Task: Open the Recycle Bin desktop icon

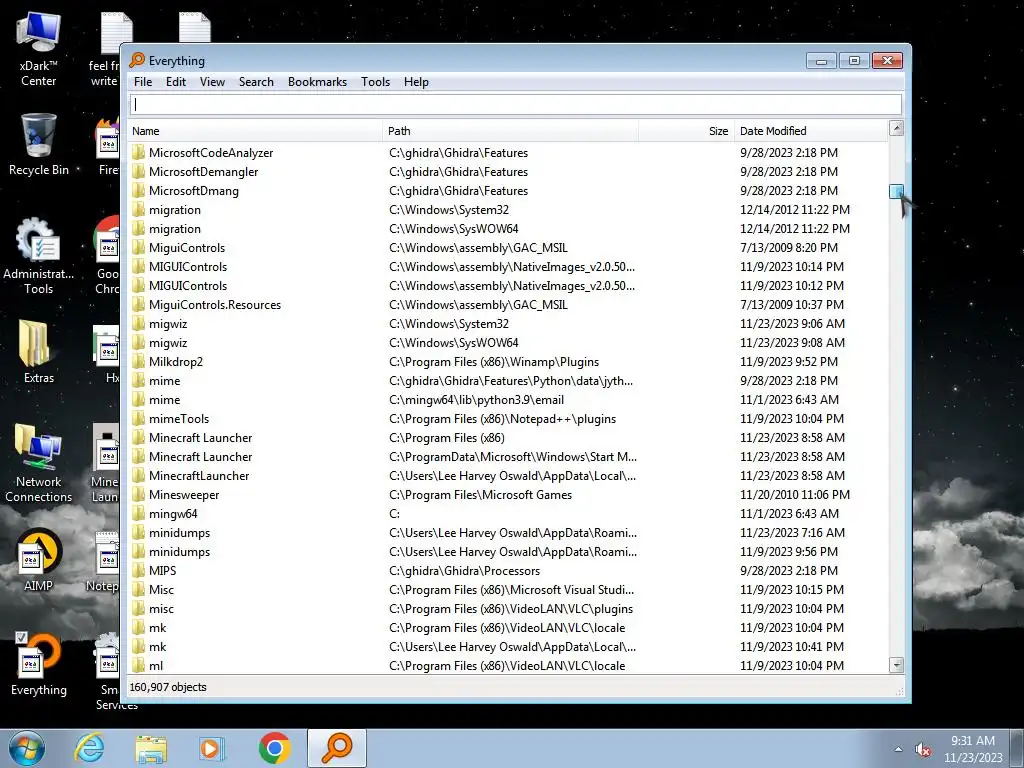Action: pyautogui.click(x=39, y=144)
